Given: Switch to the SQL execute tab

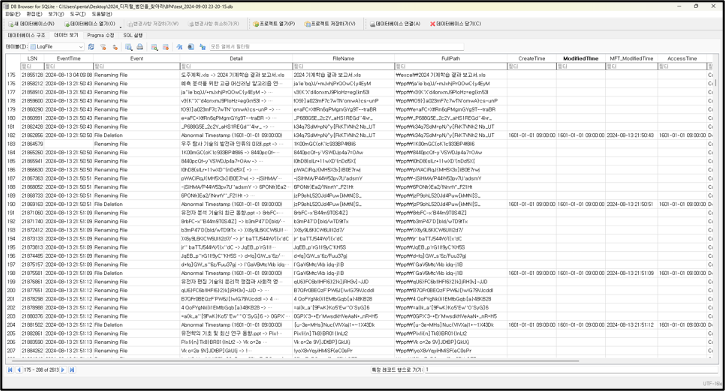Looking at the screenshot, I should coord(133,35).
